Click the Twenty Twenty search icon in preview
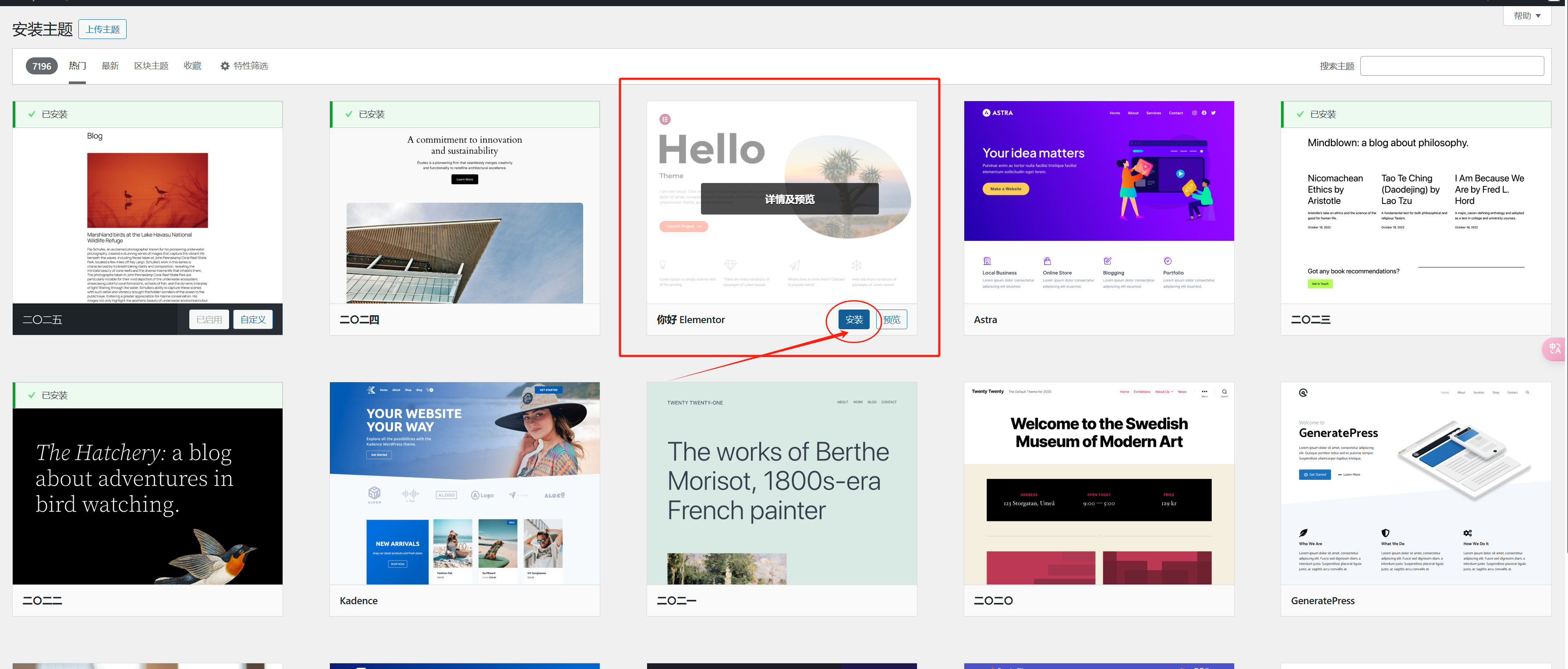The height and width of the screenshot is (669, 1568). coord(1224,392)
